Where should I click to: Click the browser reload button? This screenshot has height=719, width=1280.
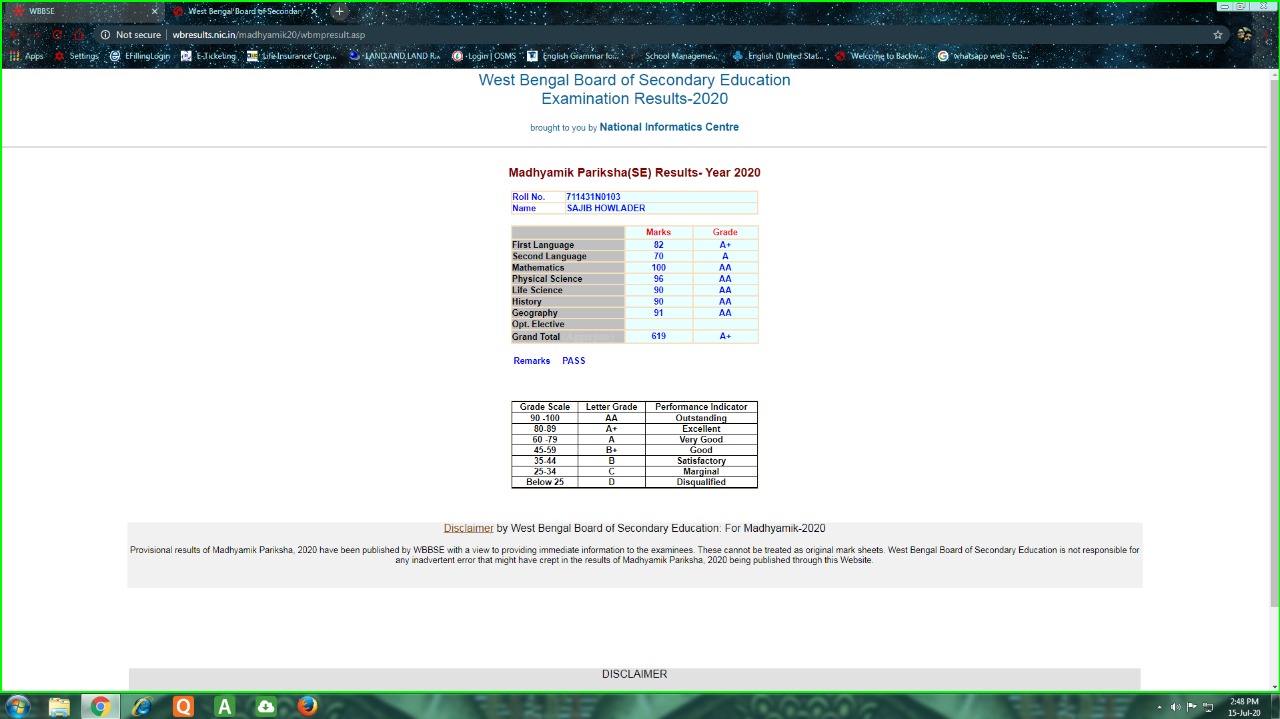point(57,35)
